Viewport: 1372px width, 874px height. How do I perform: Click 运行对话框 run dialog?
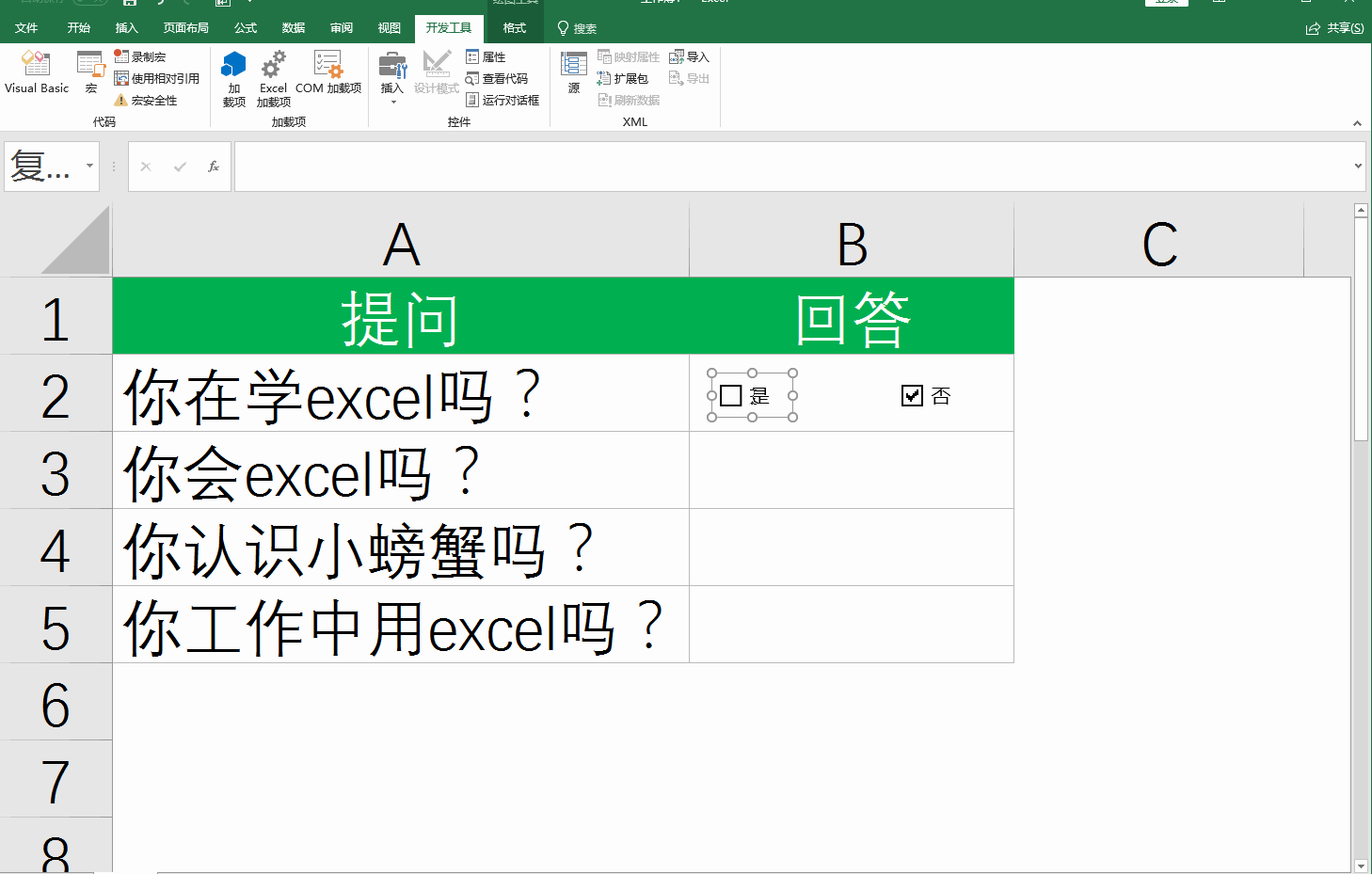pos(503,100)
